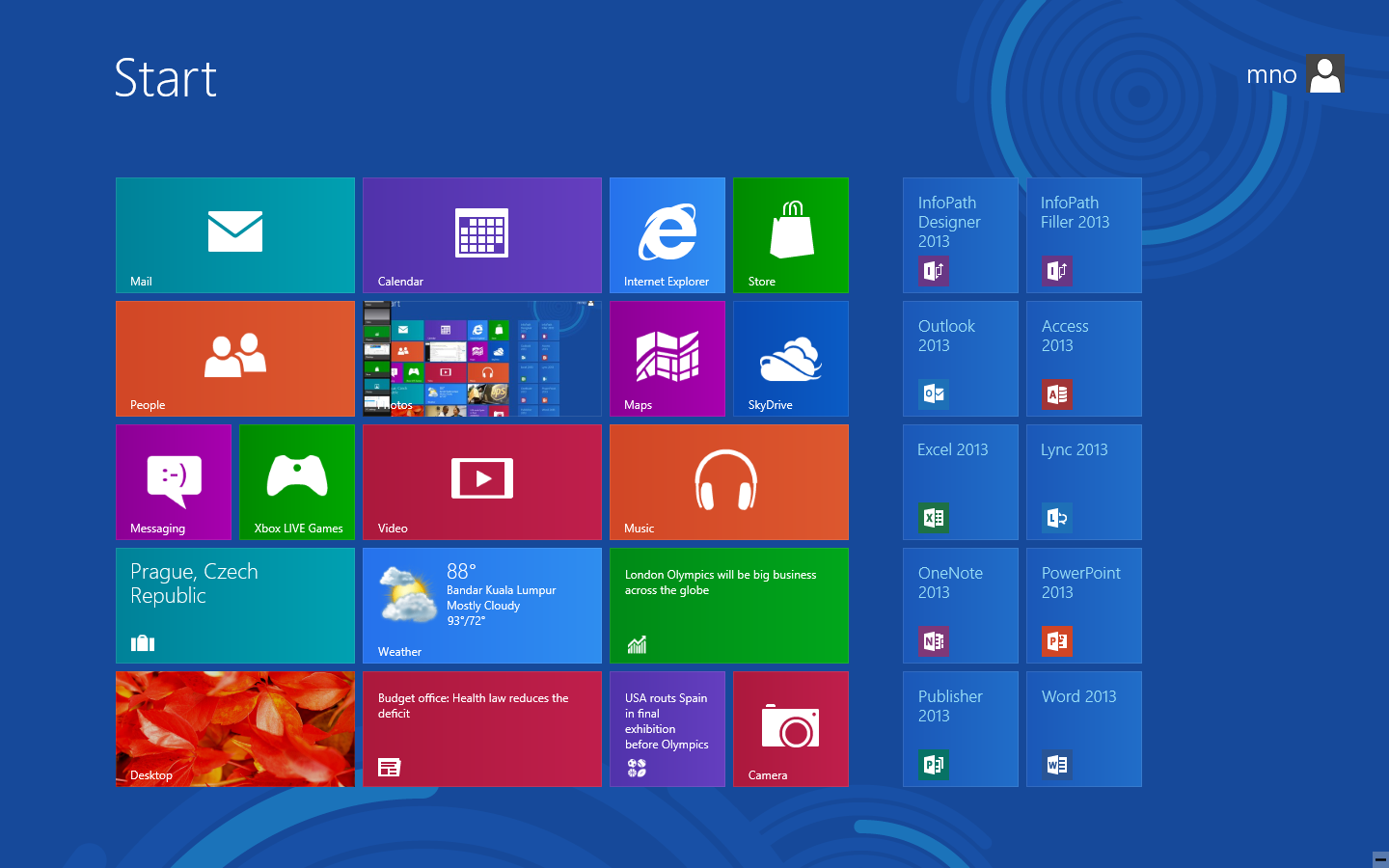Image resolution: width=1389 pixels, height=868 pixels.
Task: Open the Camera app
Action: (x=790, y=728)
